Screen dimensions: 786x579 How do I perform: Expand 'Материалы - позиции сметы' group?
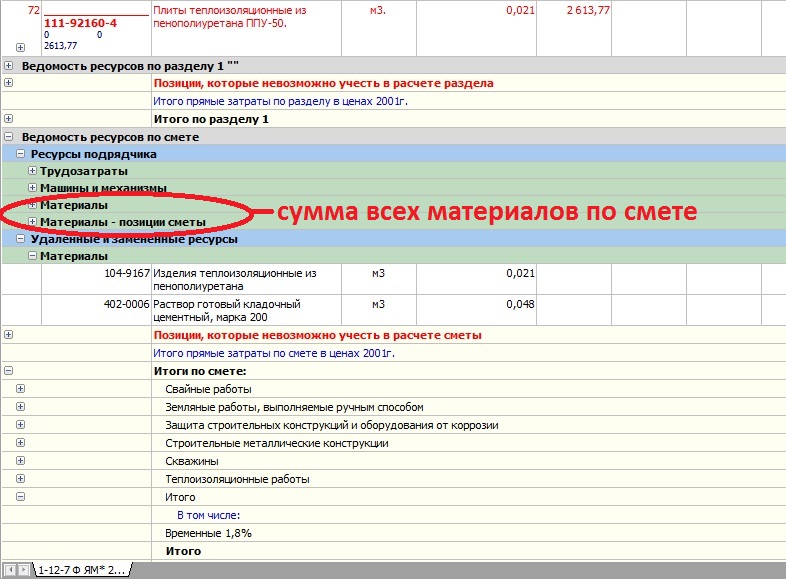pos(32,222)
